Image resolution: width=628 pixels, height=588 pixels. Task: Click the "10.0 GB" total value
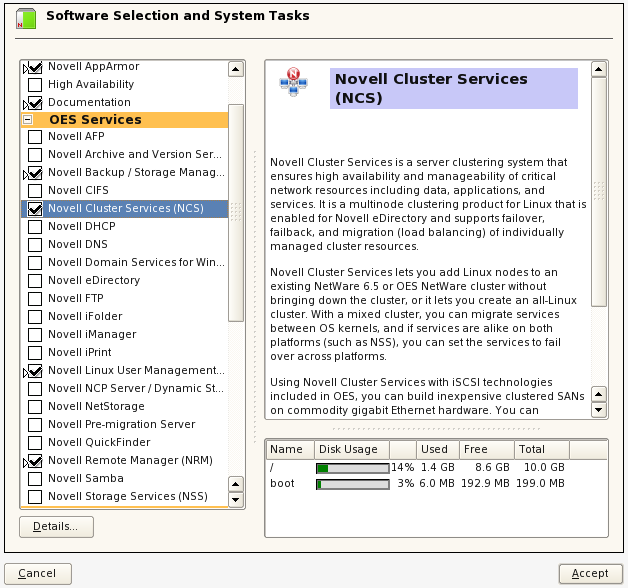click(x=544, y=467)
